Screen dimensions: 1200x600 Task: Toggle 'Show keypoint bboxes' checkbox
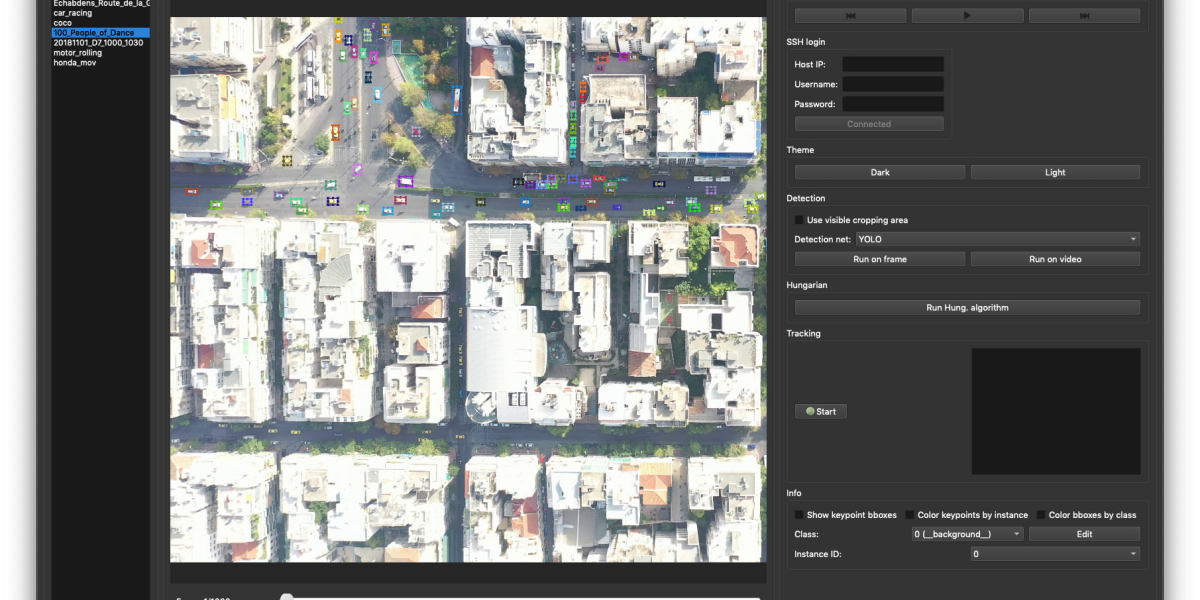click(799, 515)
